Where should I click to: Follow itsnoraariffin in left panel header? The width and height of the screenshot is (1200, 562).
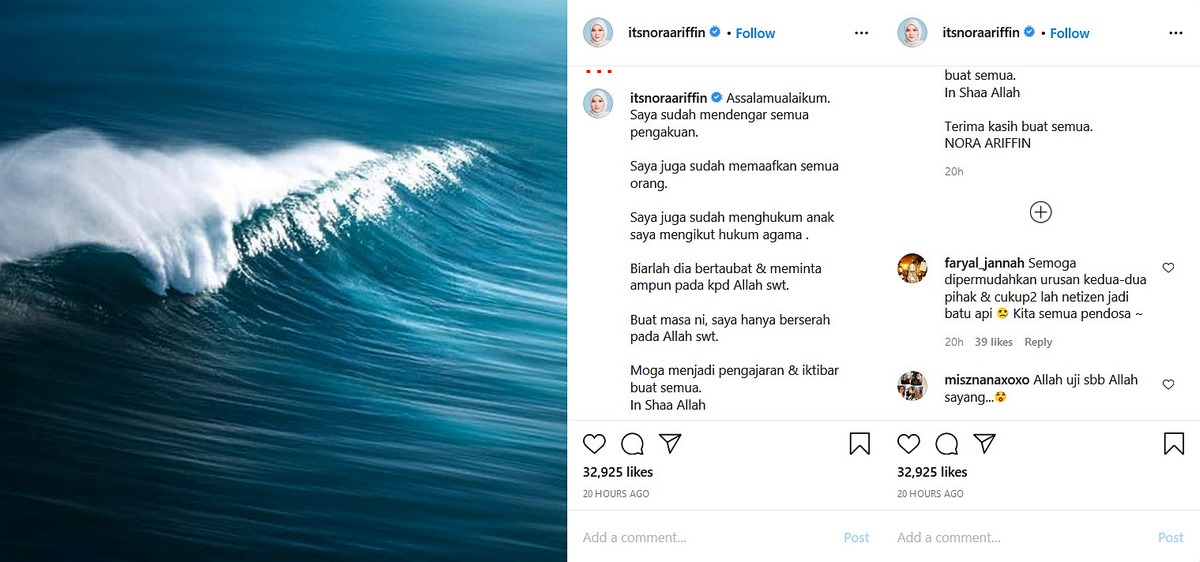click(x=755, y=33)
